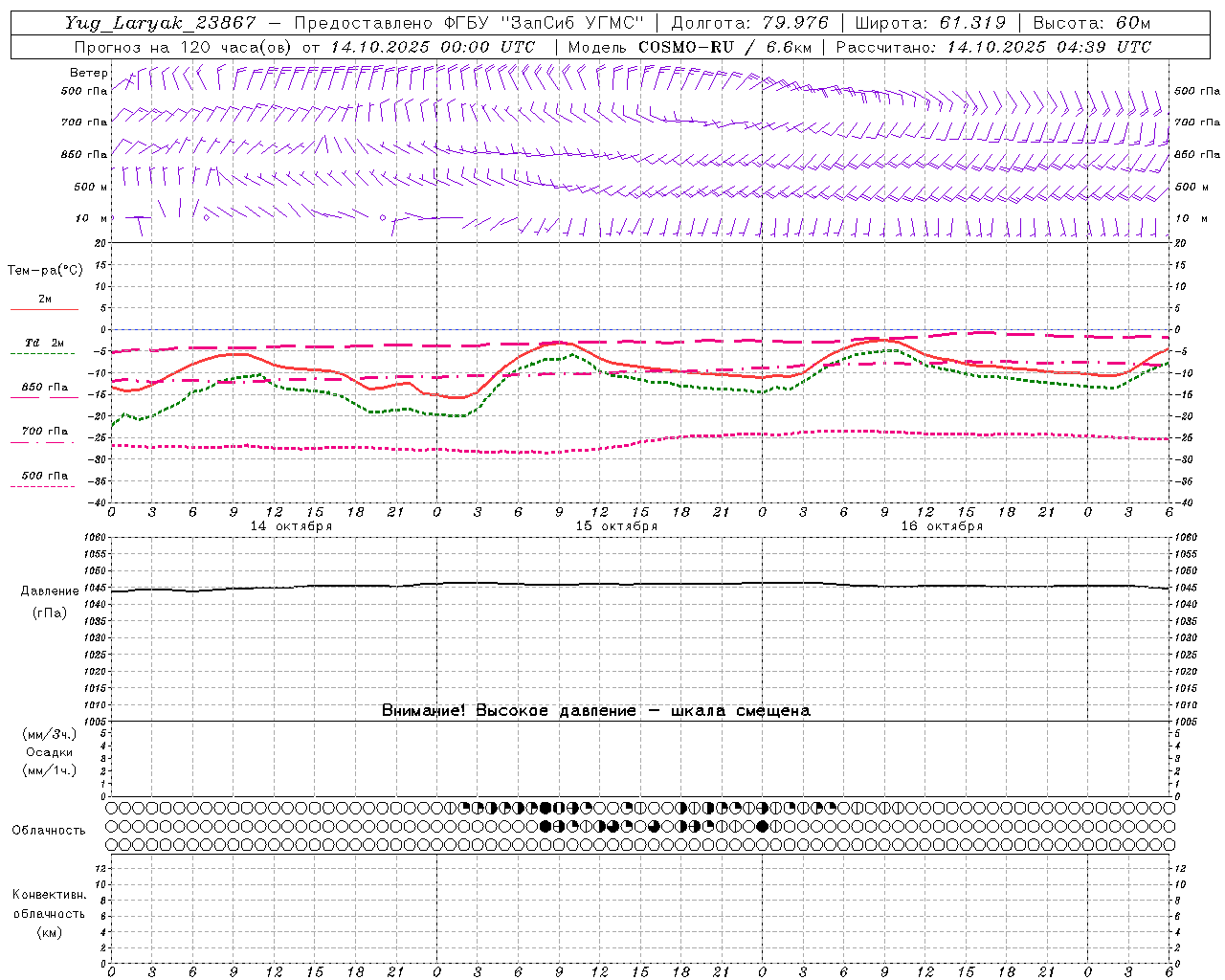Image resolution: width=1225 pixels, height=980 pixels.
Task: Click the Ветер panel label
Action: point(88,73)
